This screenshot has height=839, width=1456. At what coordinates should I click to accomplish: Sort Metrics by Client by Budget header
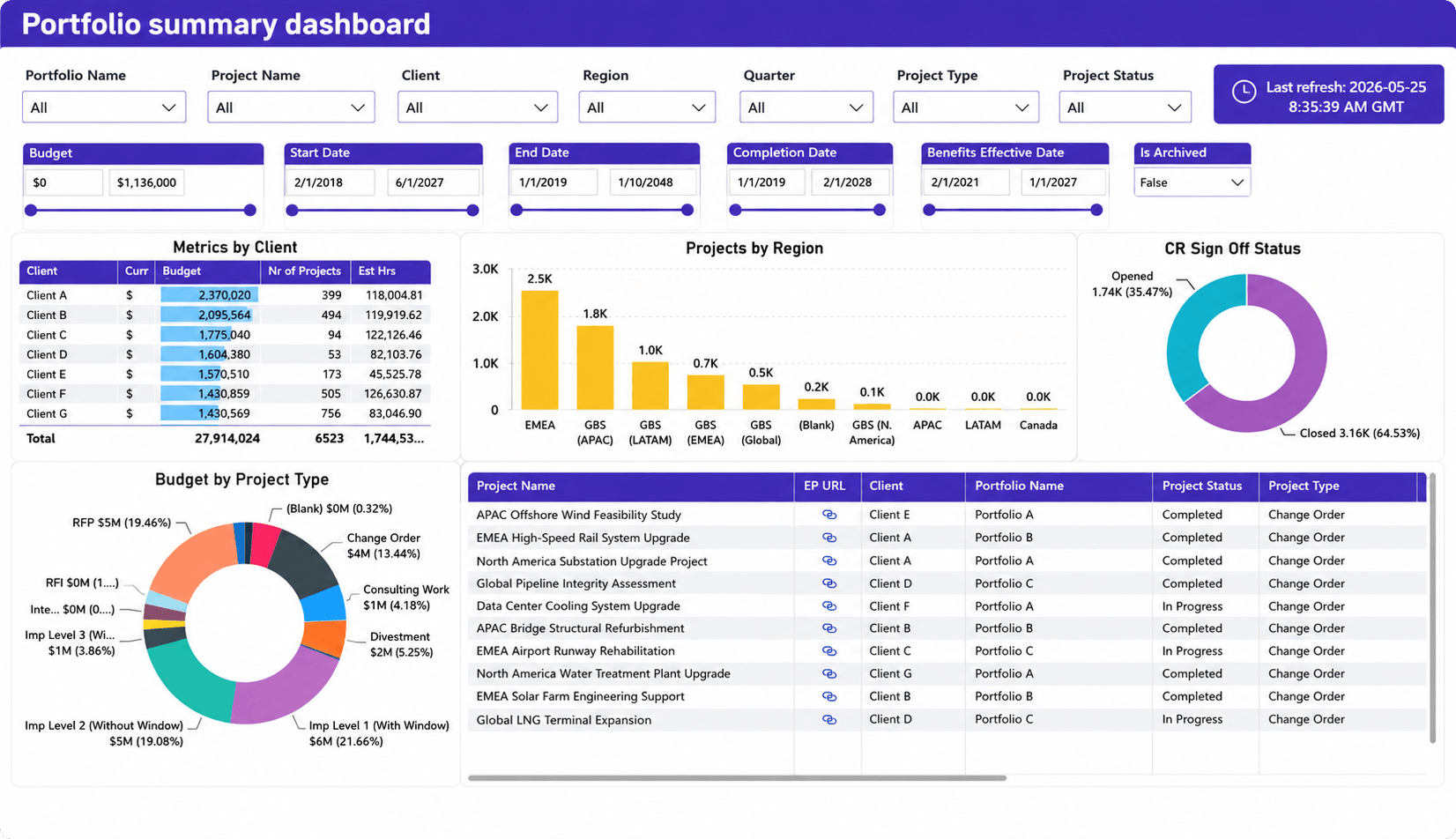point(182,271)
